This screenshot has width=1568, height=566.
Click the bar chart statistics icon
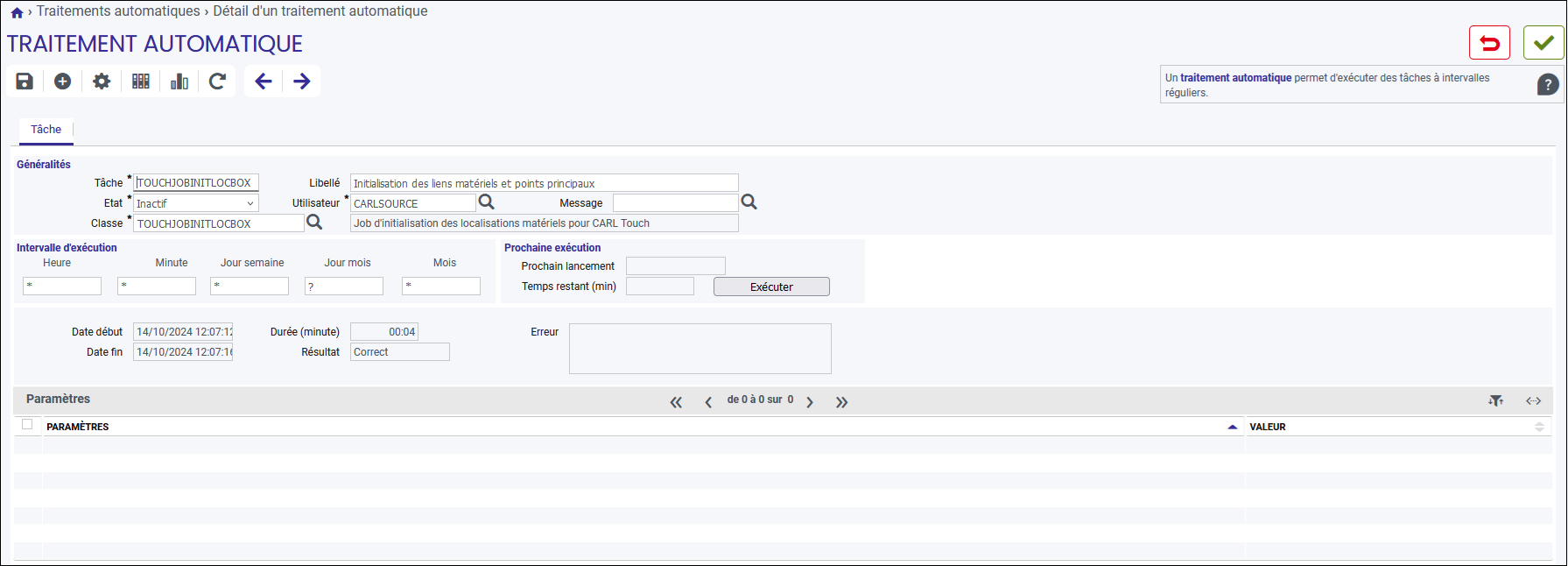(179, 81)
